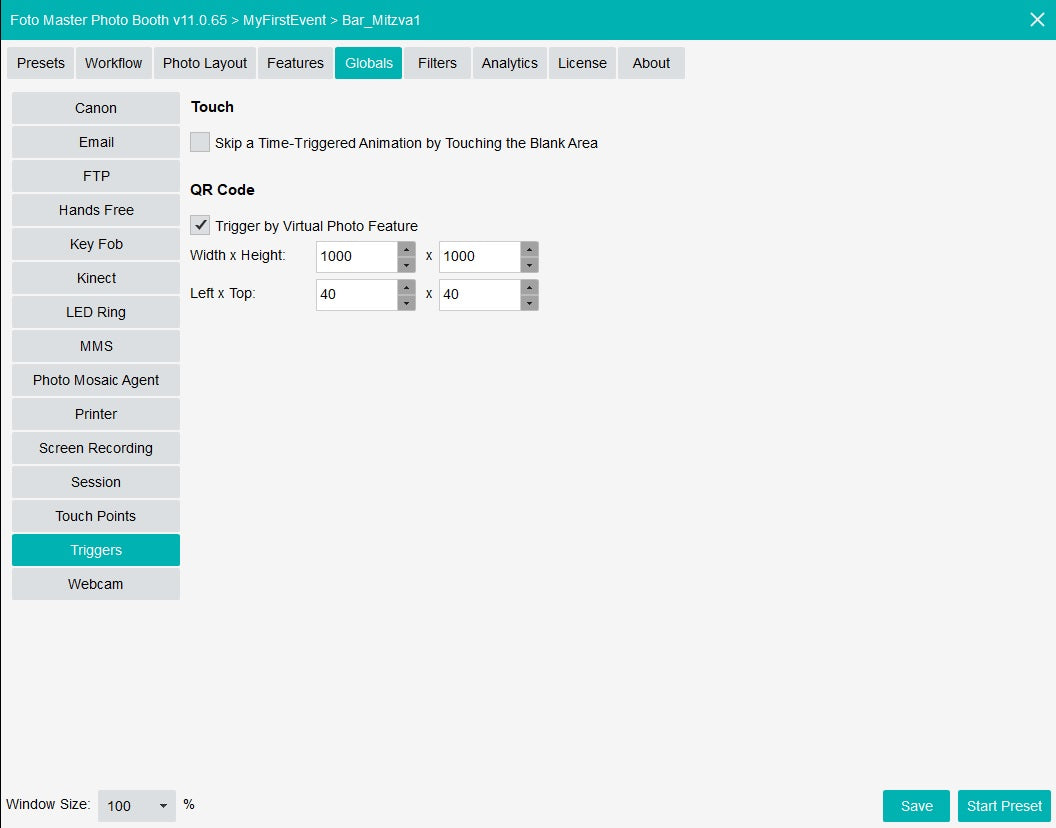Increase the QR Code width value

406,249
